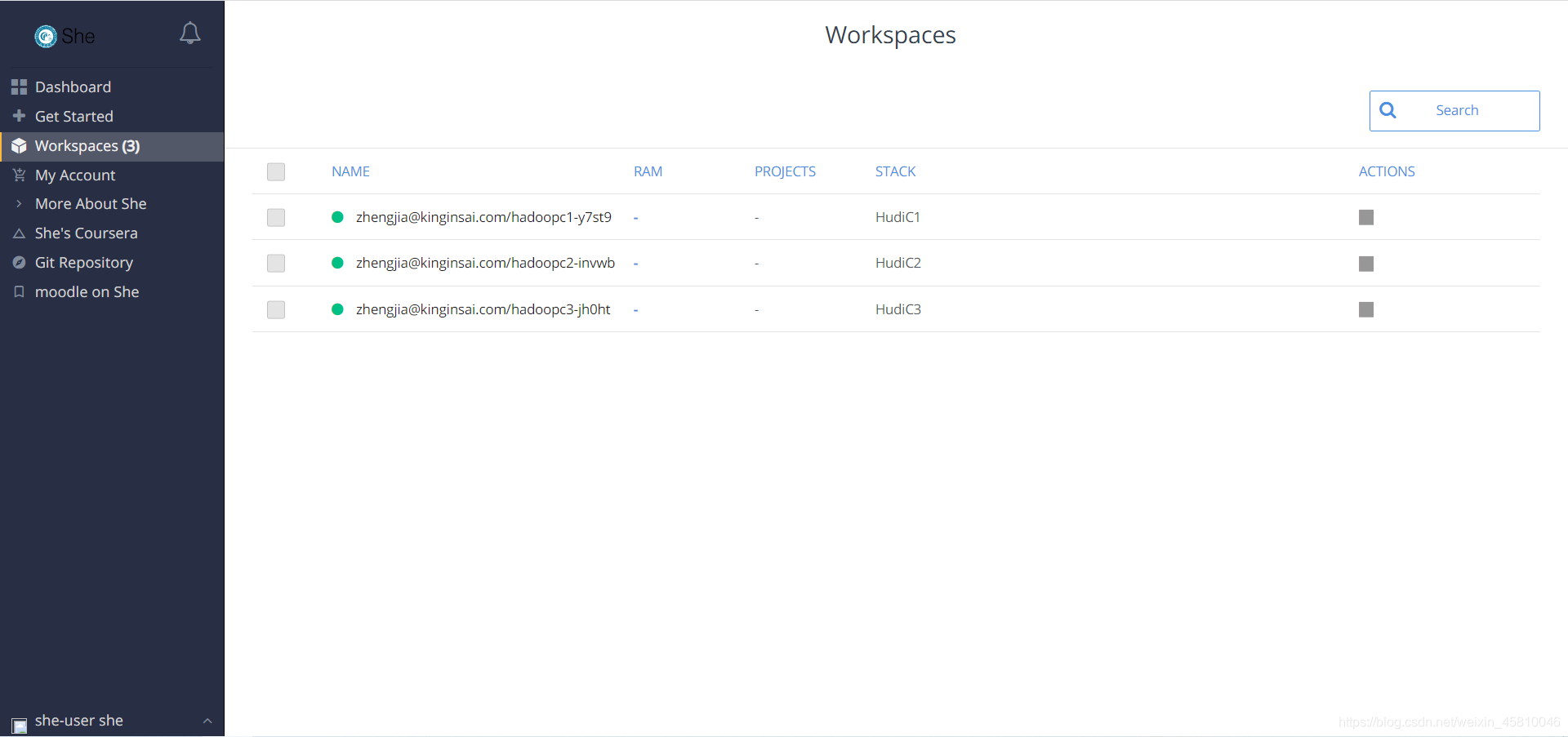
Task: Check the box for hadoopc1-y7st9
Action: click(x=276, y=217)
